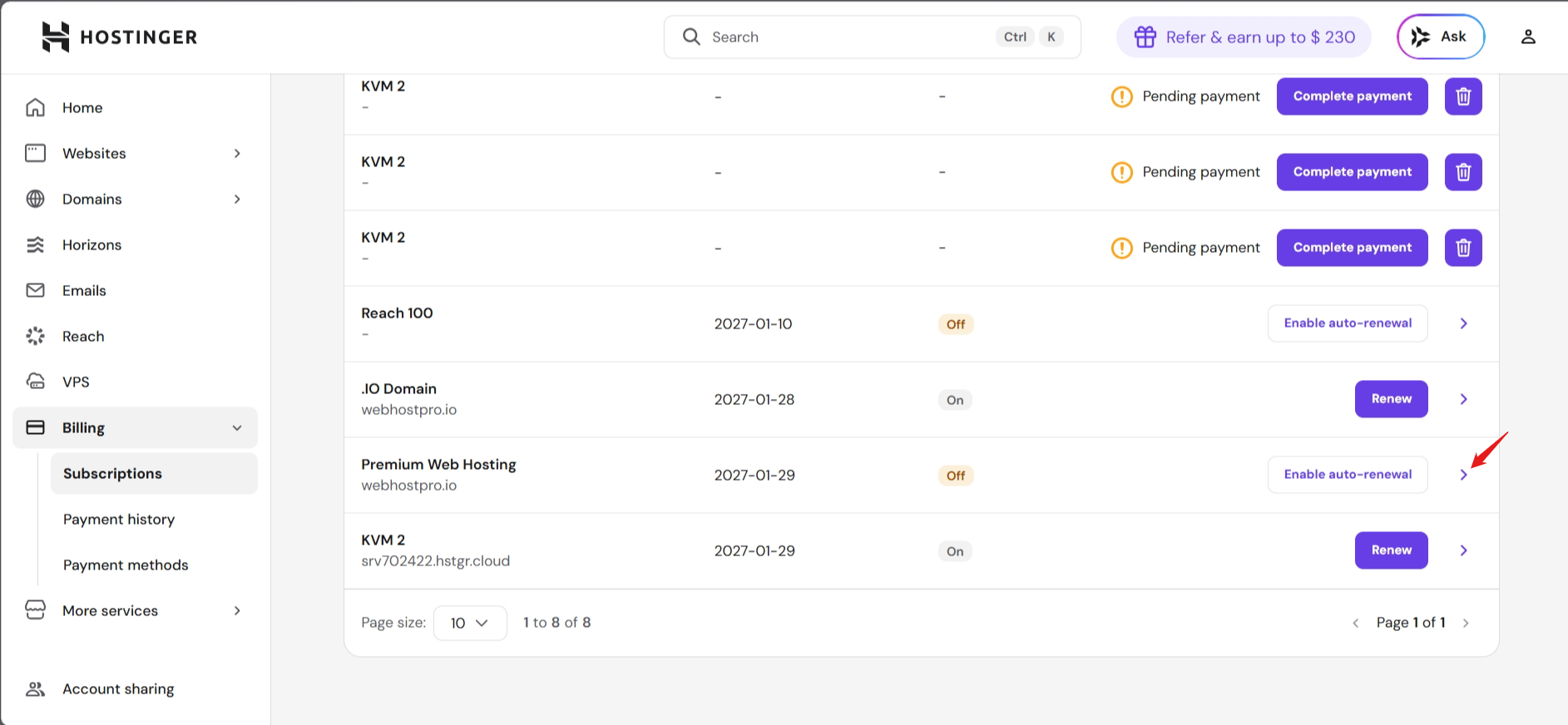Screen dimensions: 1568x725
Task: Expand the Domains sidebar submenu
Action: click(x=237, y=199)
